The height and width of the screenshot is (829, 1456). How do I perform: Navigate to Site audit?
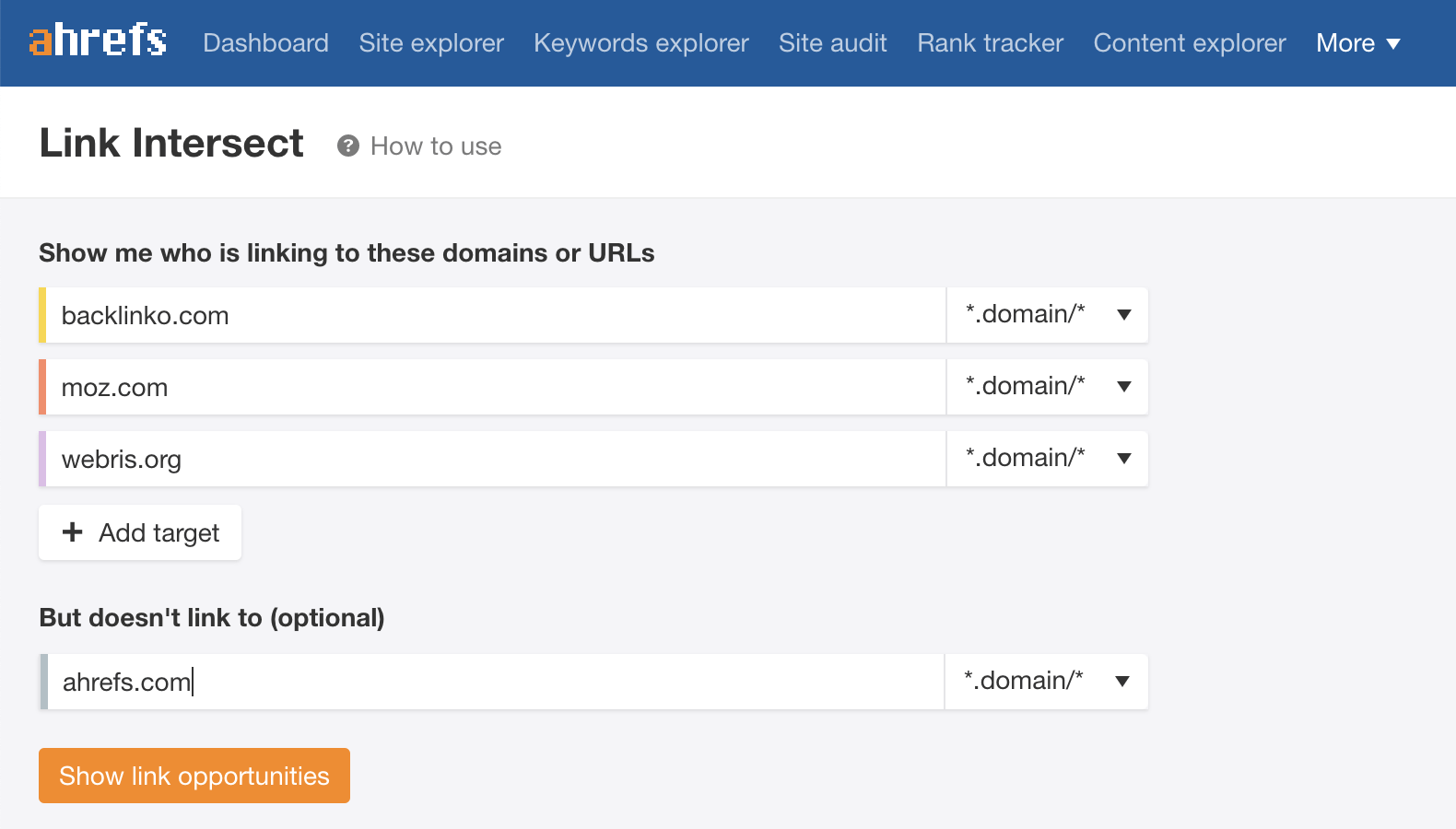click(833, 43)
